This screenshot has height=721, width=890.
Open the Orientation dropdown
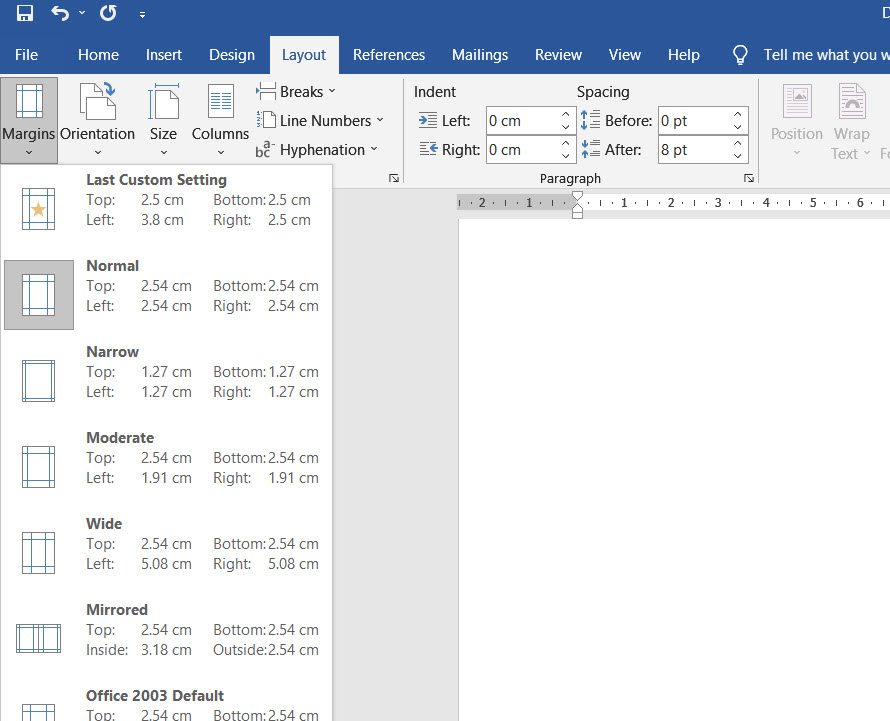[98, 120]
